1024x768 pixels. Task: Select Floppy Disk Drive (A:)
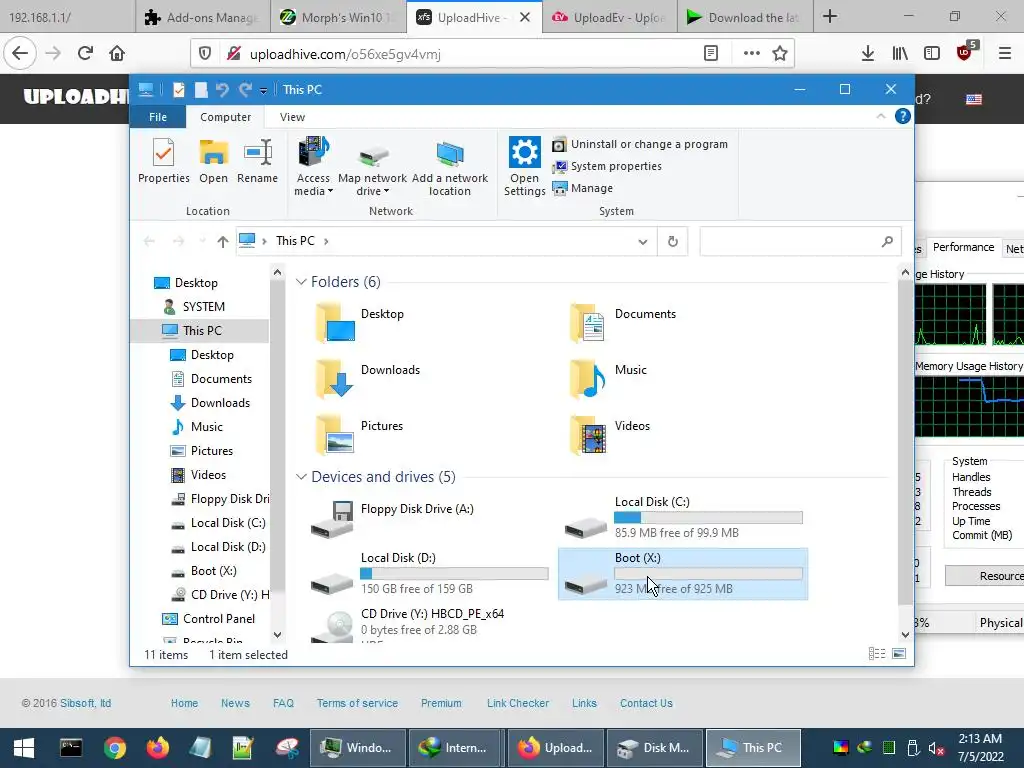[x=392, y=519]
